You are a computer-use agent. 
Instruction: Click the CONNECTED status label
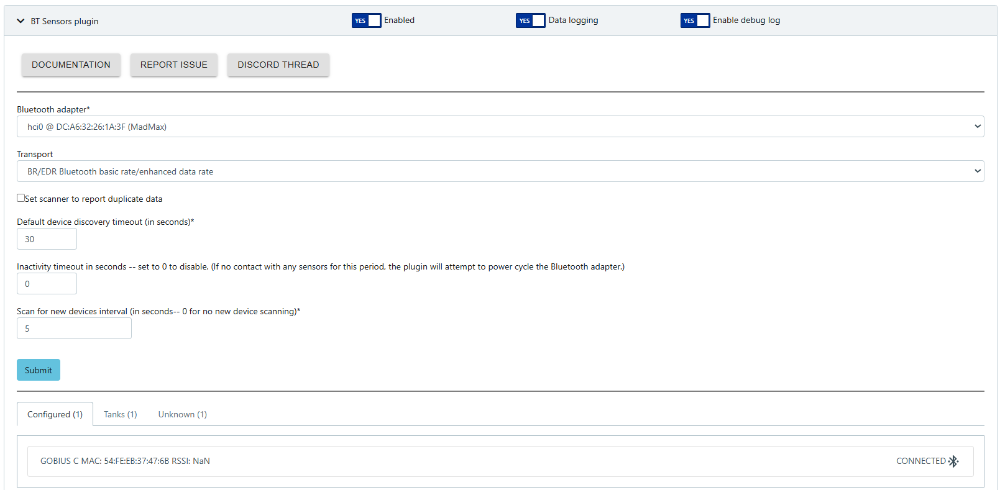[920, 461]
